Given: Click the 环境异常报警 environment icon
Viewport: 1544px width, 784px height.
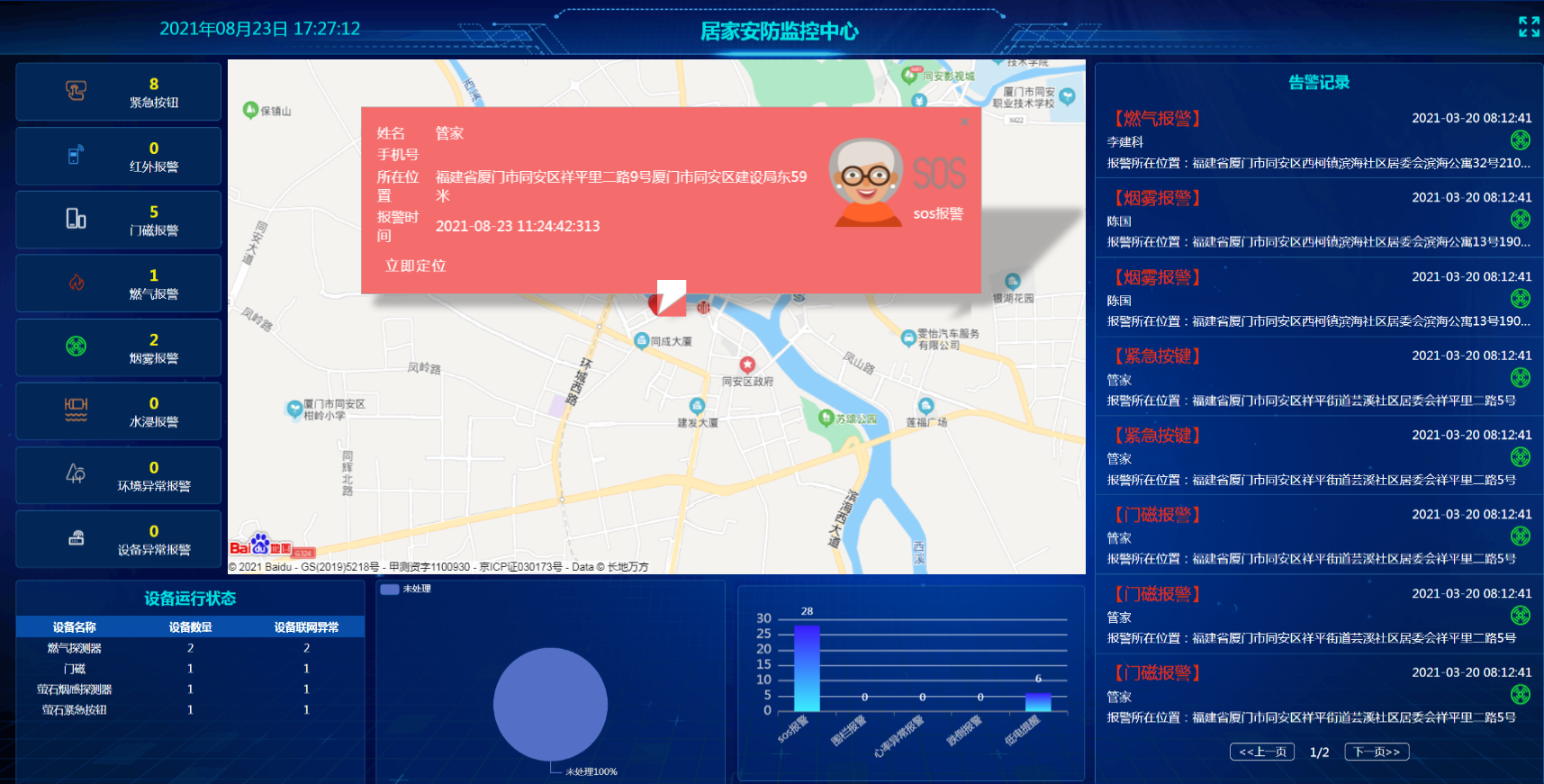Looking at the screenshot, I should (x=77, y=473).
